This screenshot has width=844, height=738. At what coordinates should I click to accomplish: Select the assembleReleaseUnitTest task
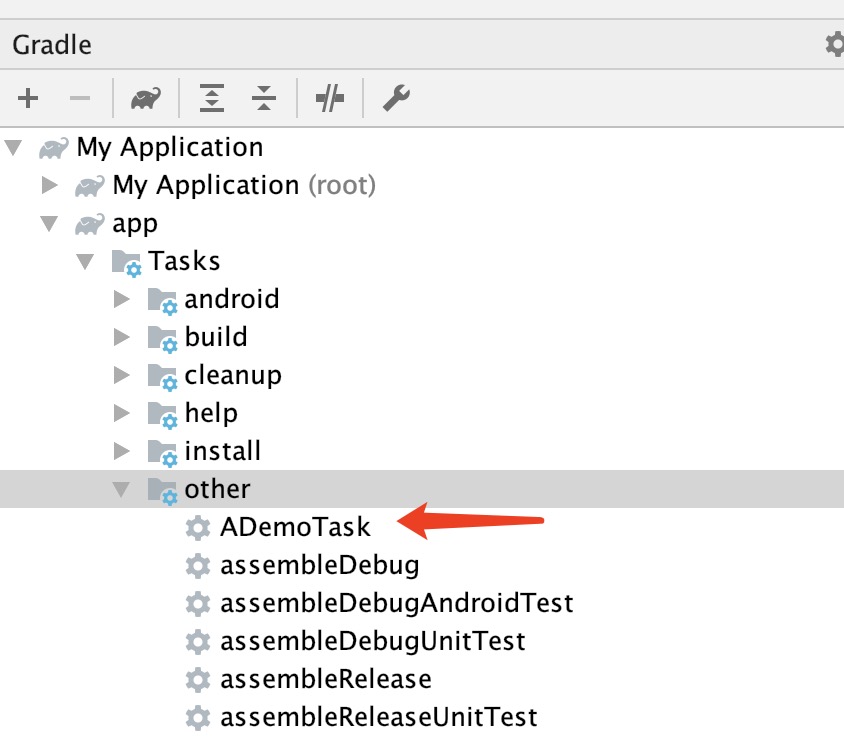[x=378, y=717]
